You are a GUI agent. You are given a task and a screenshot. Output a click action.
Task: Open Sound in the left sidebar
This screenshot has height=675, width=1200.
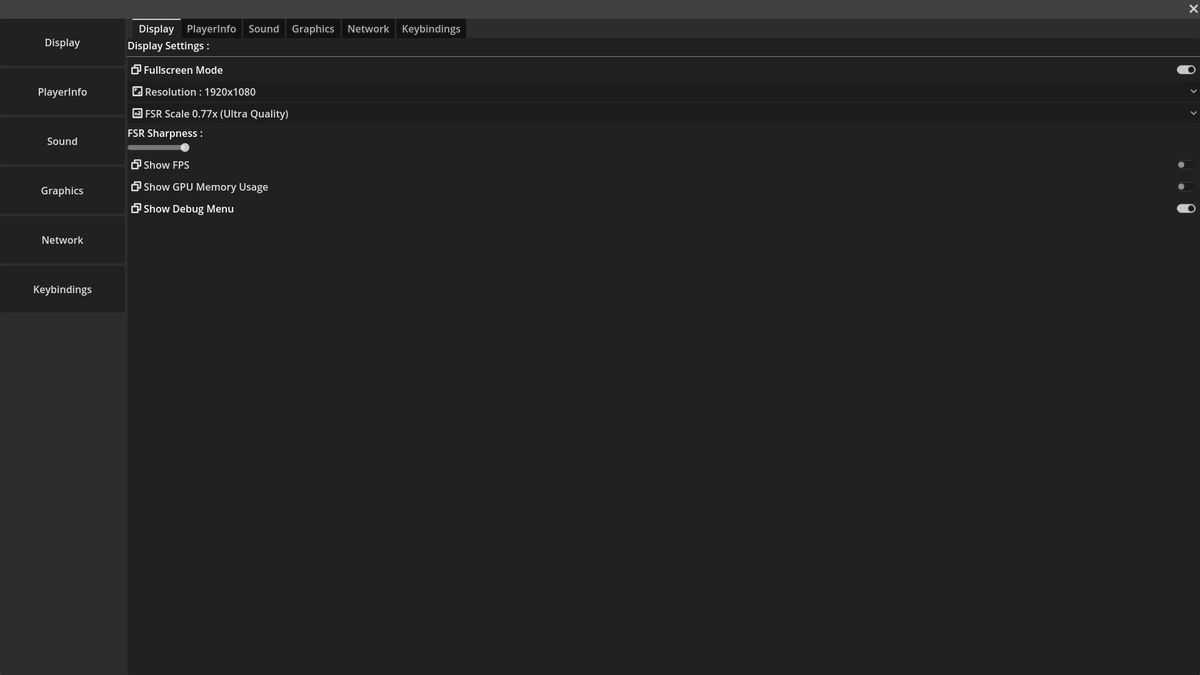point(62,141)
